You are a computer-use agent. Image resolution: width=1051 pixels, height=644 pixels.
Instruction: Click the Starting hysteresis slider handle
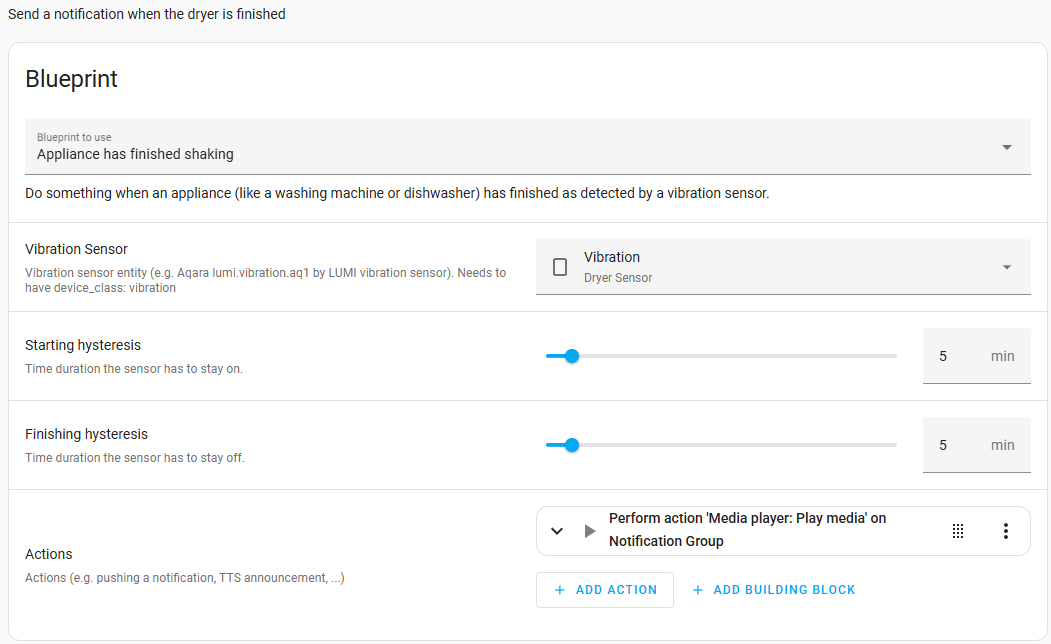572,356
